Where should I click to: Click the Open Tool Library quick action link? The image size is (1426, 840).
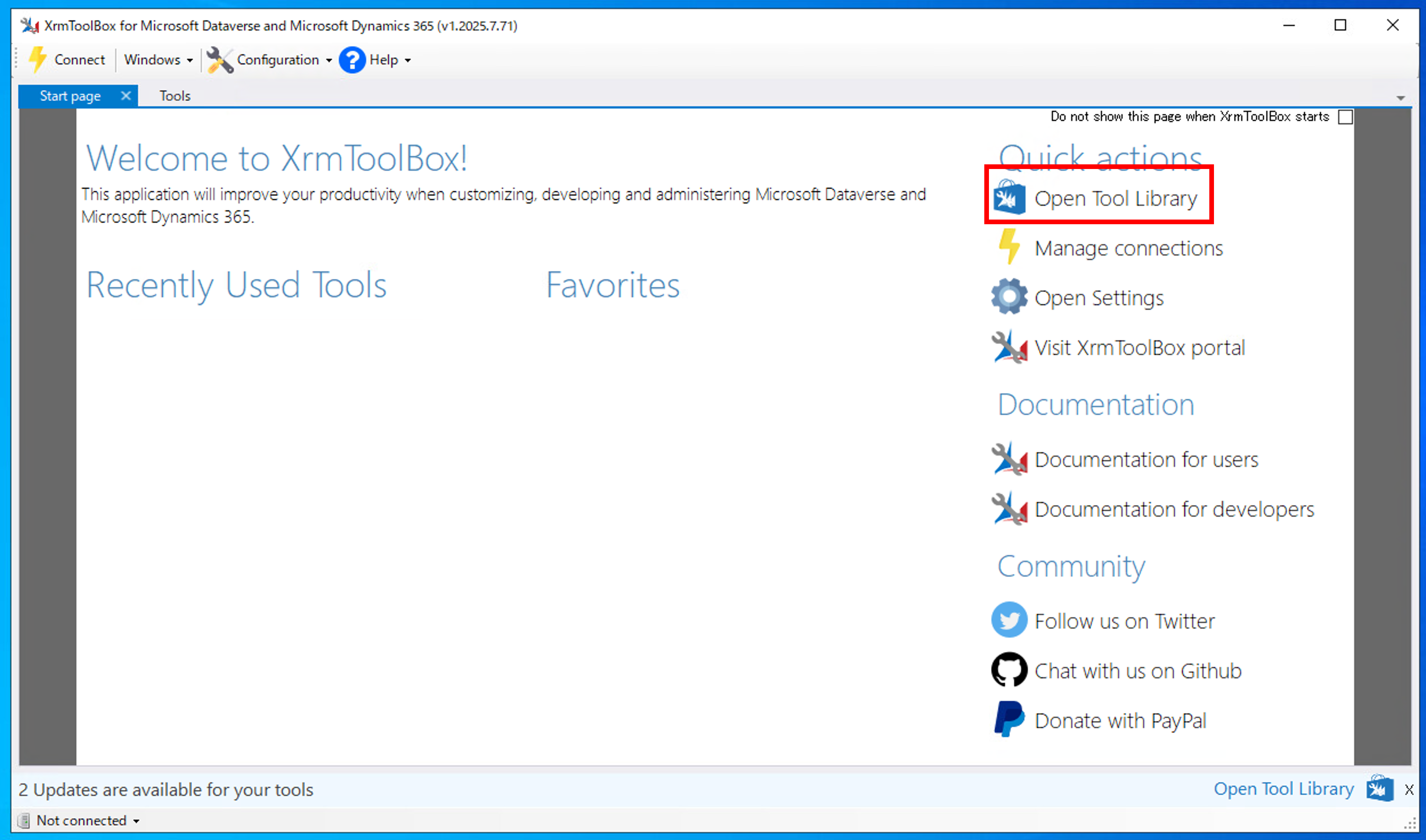pos(1116,199)
